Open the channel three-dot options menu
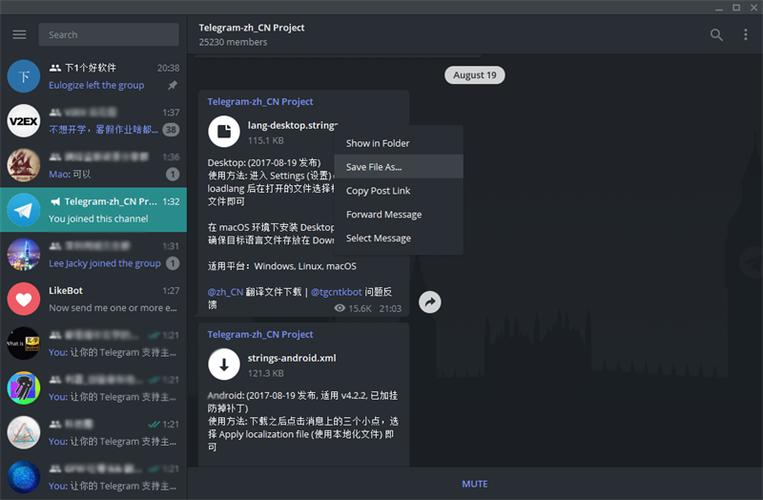 [x=745, y=35]
